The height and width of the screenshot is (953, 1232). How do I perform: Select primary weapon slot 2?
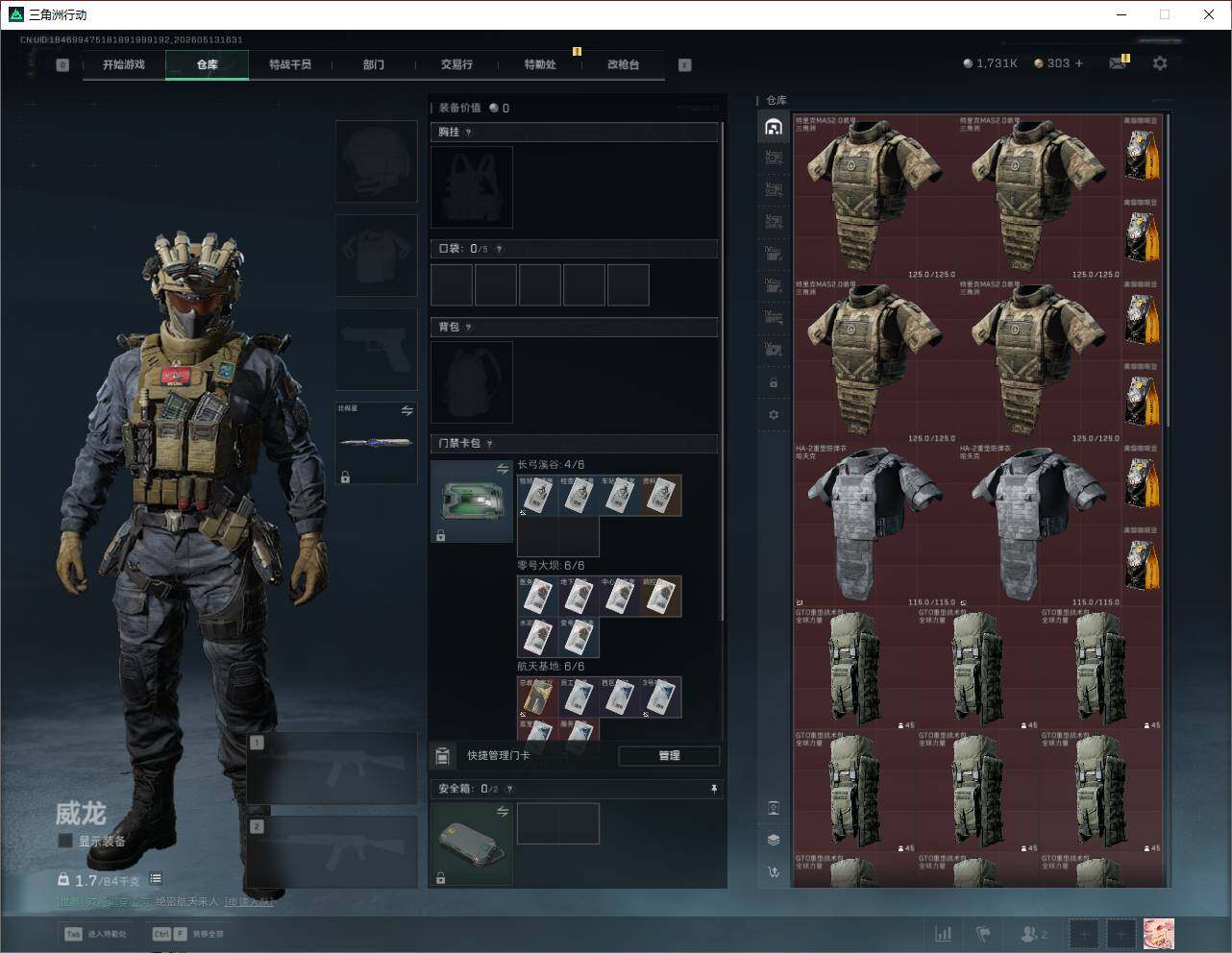pos(333,852)
